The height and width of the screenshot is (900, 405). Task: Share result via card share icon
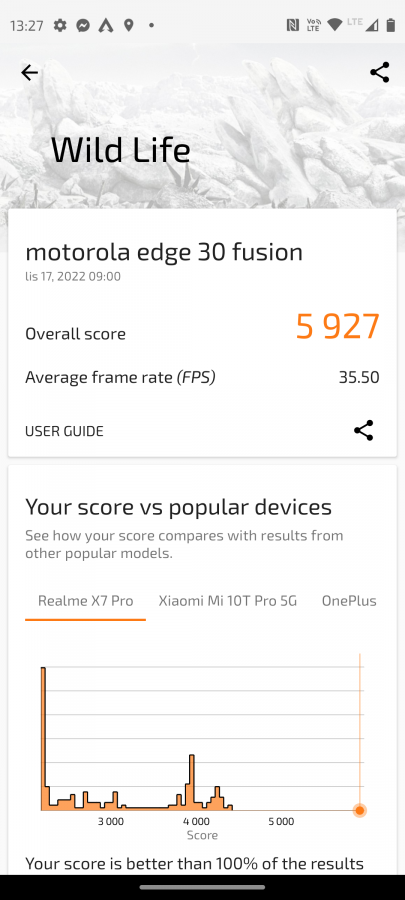click(364, 430)
